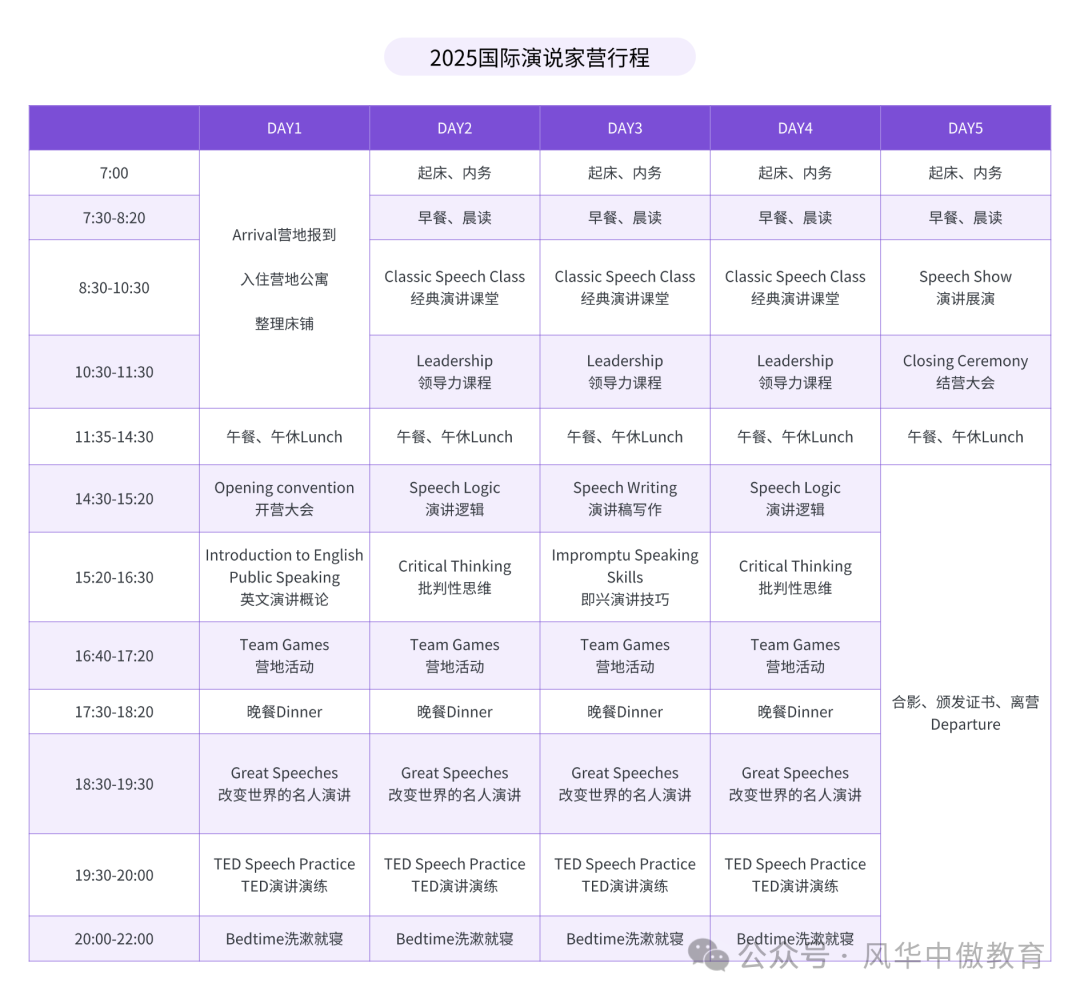
Task: Click the Speech Writing 演讲稿写作 cell
Action: (625, 499)
